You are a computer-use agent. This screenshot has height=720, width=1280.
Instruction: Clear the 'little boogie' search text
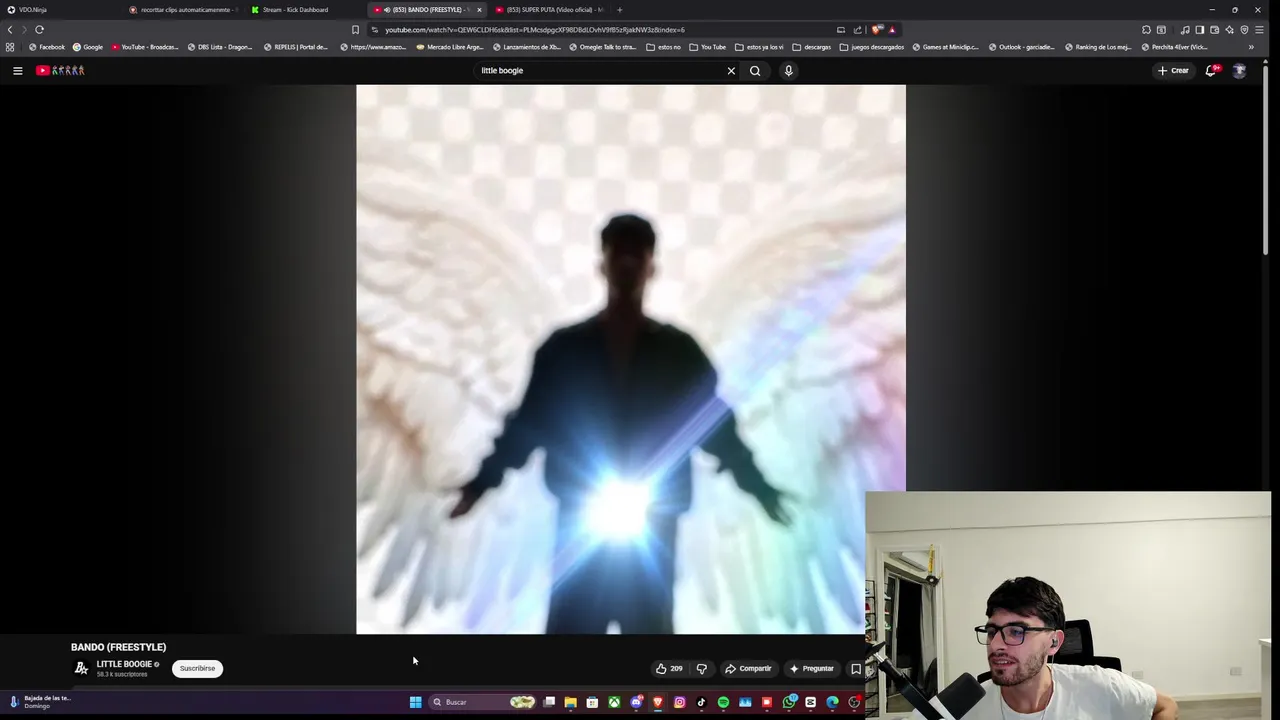point(731,70)
